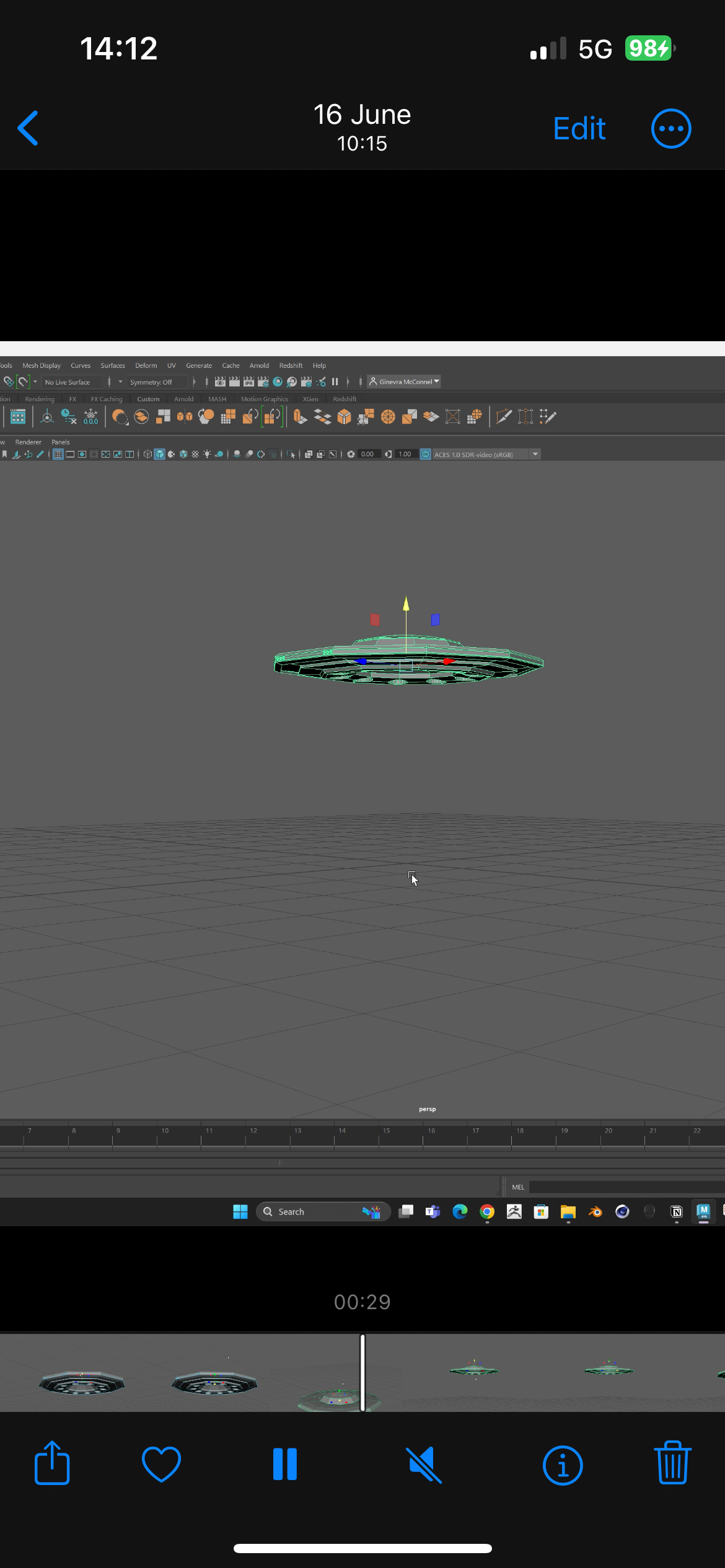
Task: Unmute the video with the speaker icon
Action: (424, 1465)
